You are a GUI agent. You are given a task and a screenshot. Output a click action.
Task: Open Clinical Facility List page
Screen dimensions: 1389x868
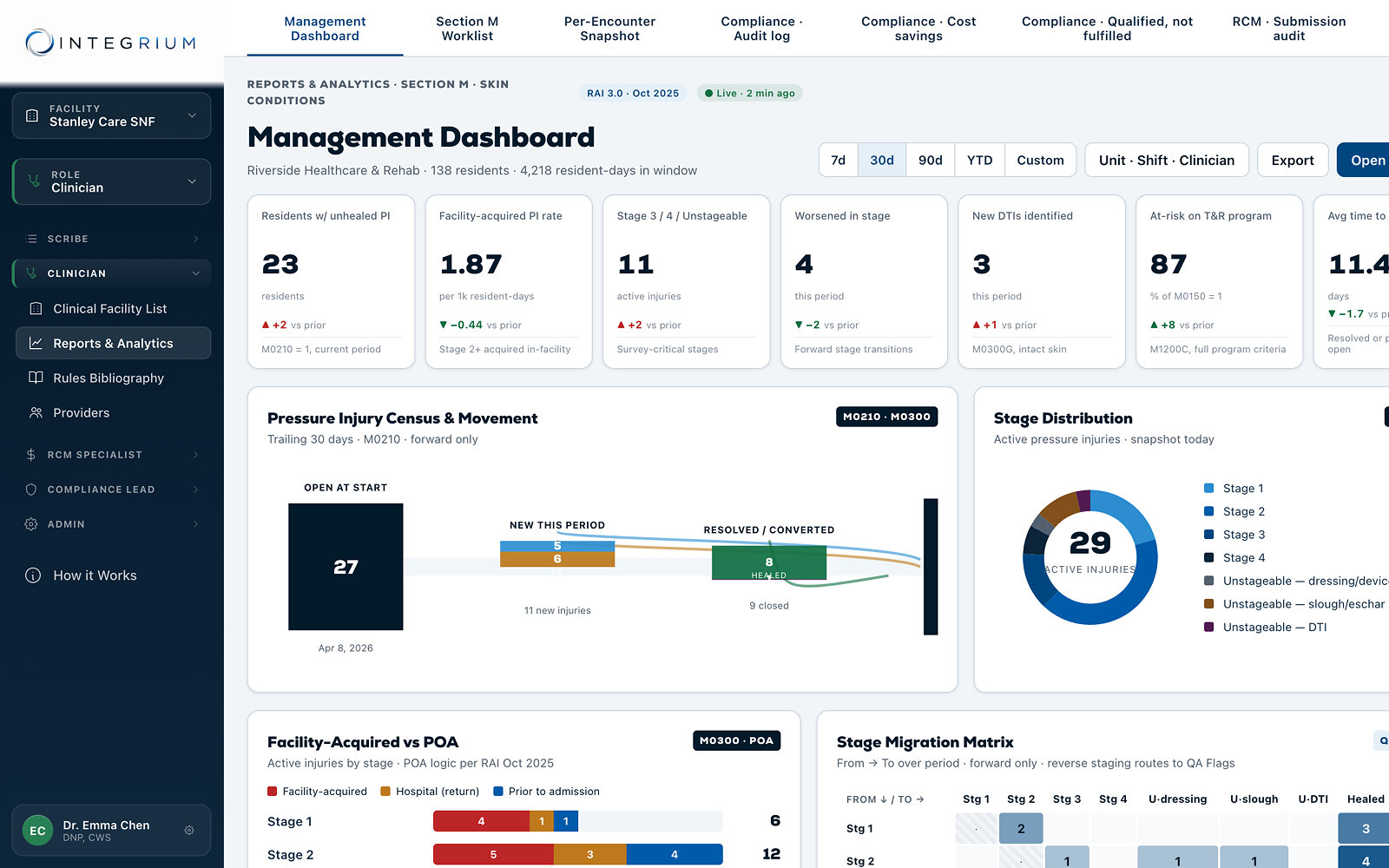click(x=113, y=308)
